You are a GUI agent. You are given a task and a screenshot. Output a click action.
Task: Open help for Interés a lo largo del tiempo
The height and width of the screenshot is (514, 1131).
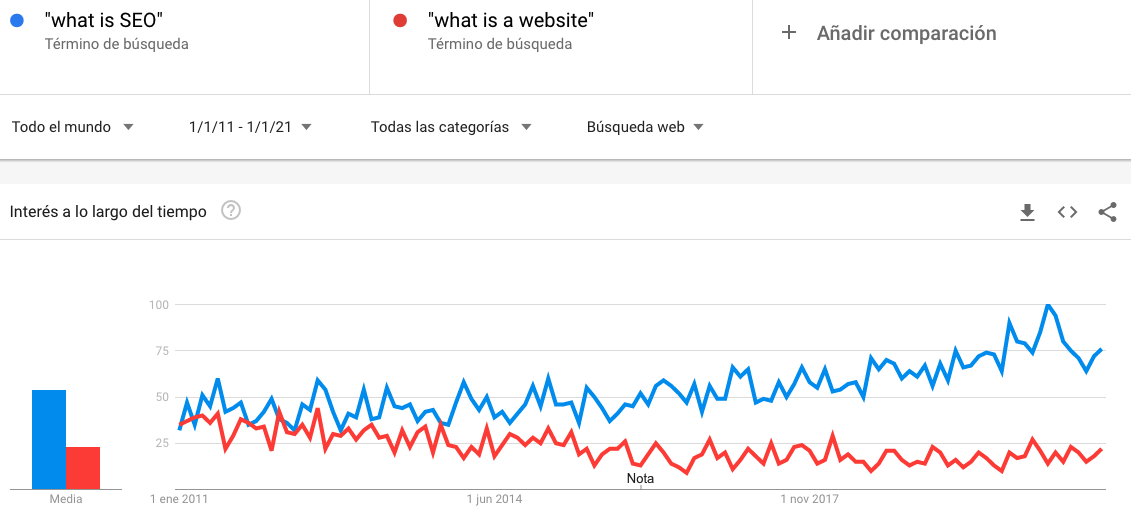[x=231, y=211]
